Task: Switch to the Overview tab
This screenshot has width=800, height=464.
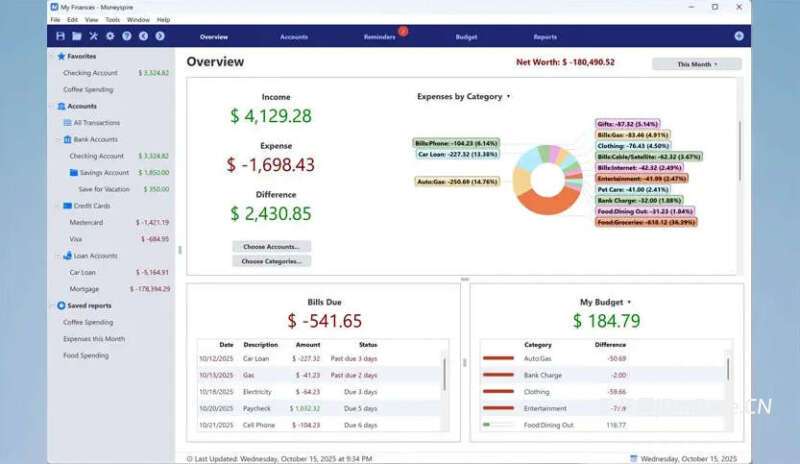Action: (214, 37)
